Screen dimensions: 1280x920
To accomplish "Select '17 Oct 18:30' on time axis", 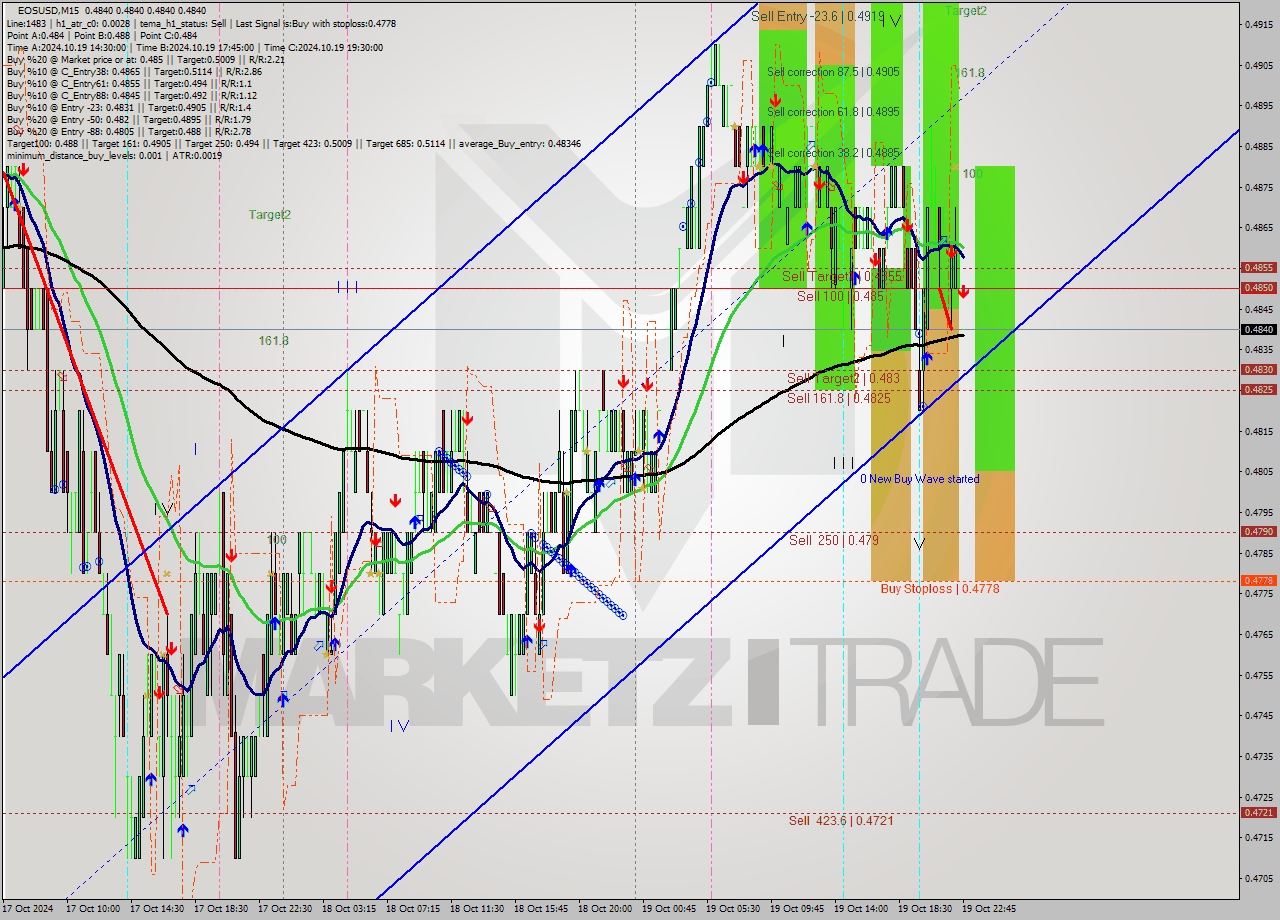I will (220, 909).
